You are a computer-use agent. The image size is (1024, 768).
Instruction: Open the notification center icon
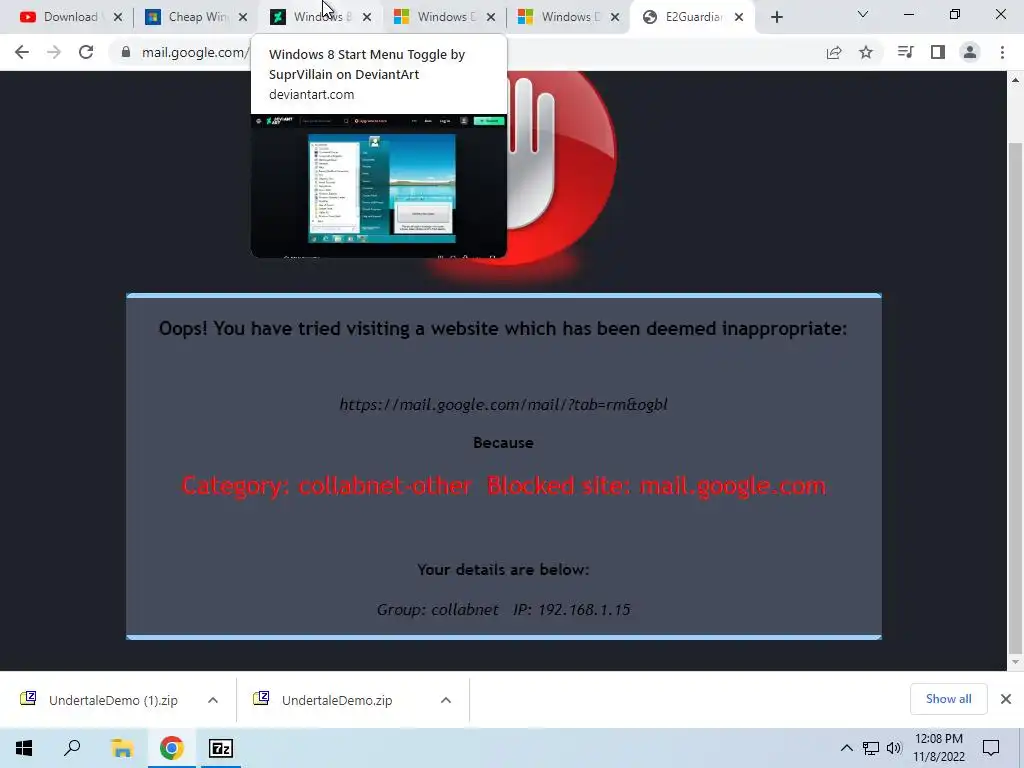(x=991, y=748)
